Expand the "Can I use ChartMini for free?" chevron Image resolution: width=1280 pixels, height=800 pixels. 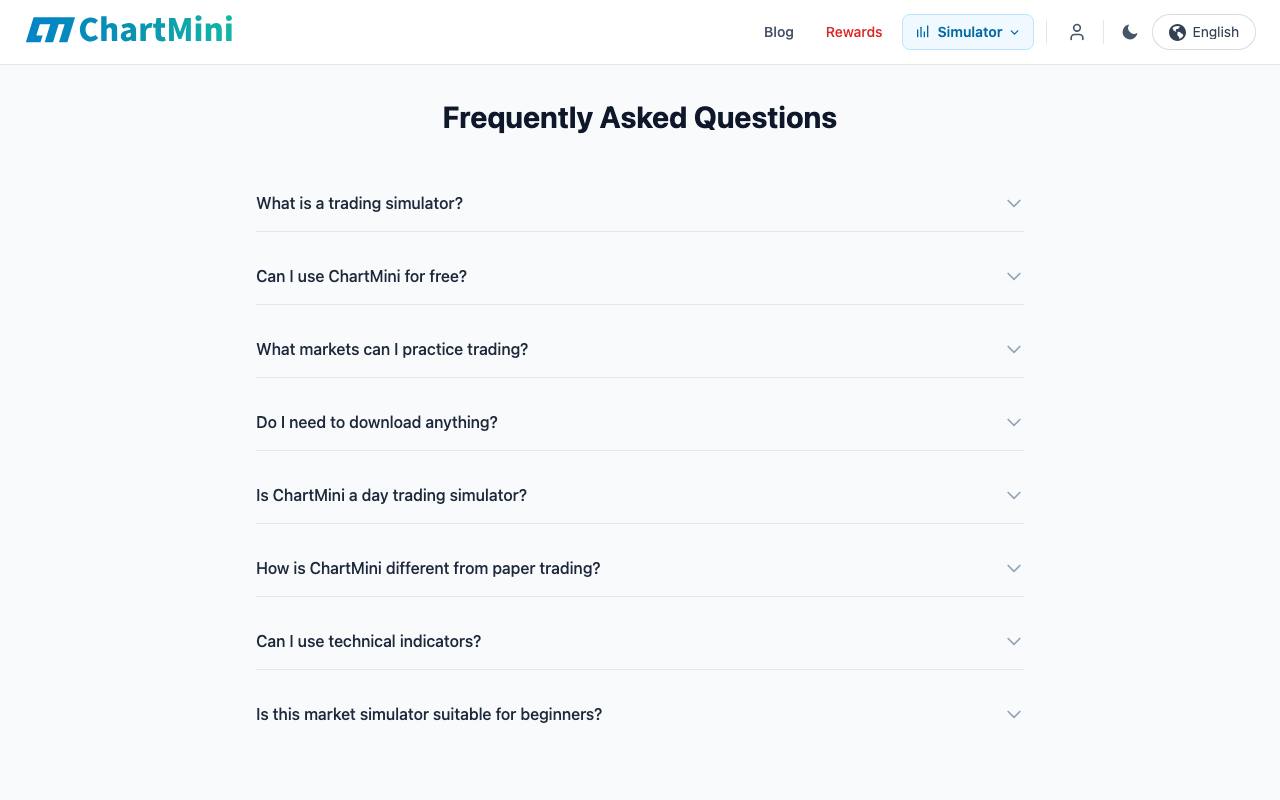(x=1014, y=276)
